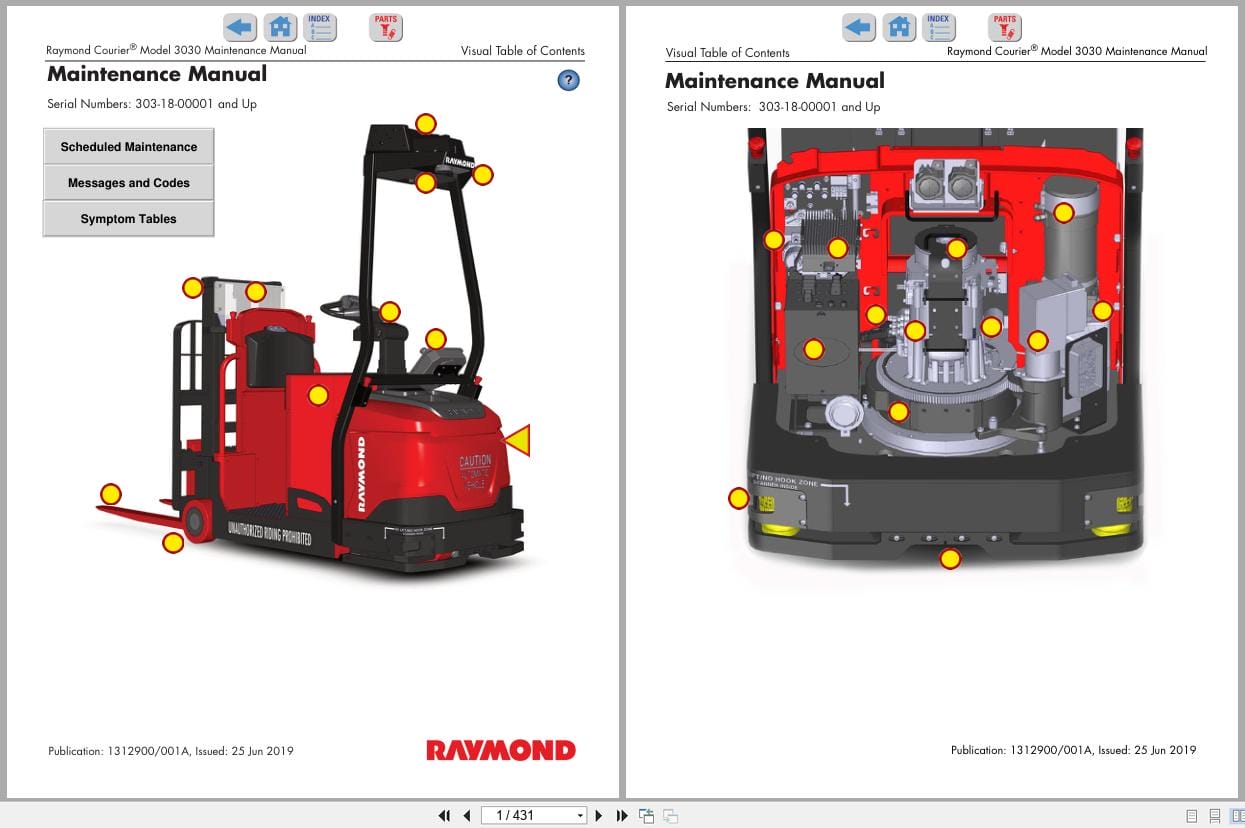Click the hotspot on the grey box behind the mast
Image resolution: width=1245 pixels, height=828 pixels.
click(256, 292)
